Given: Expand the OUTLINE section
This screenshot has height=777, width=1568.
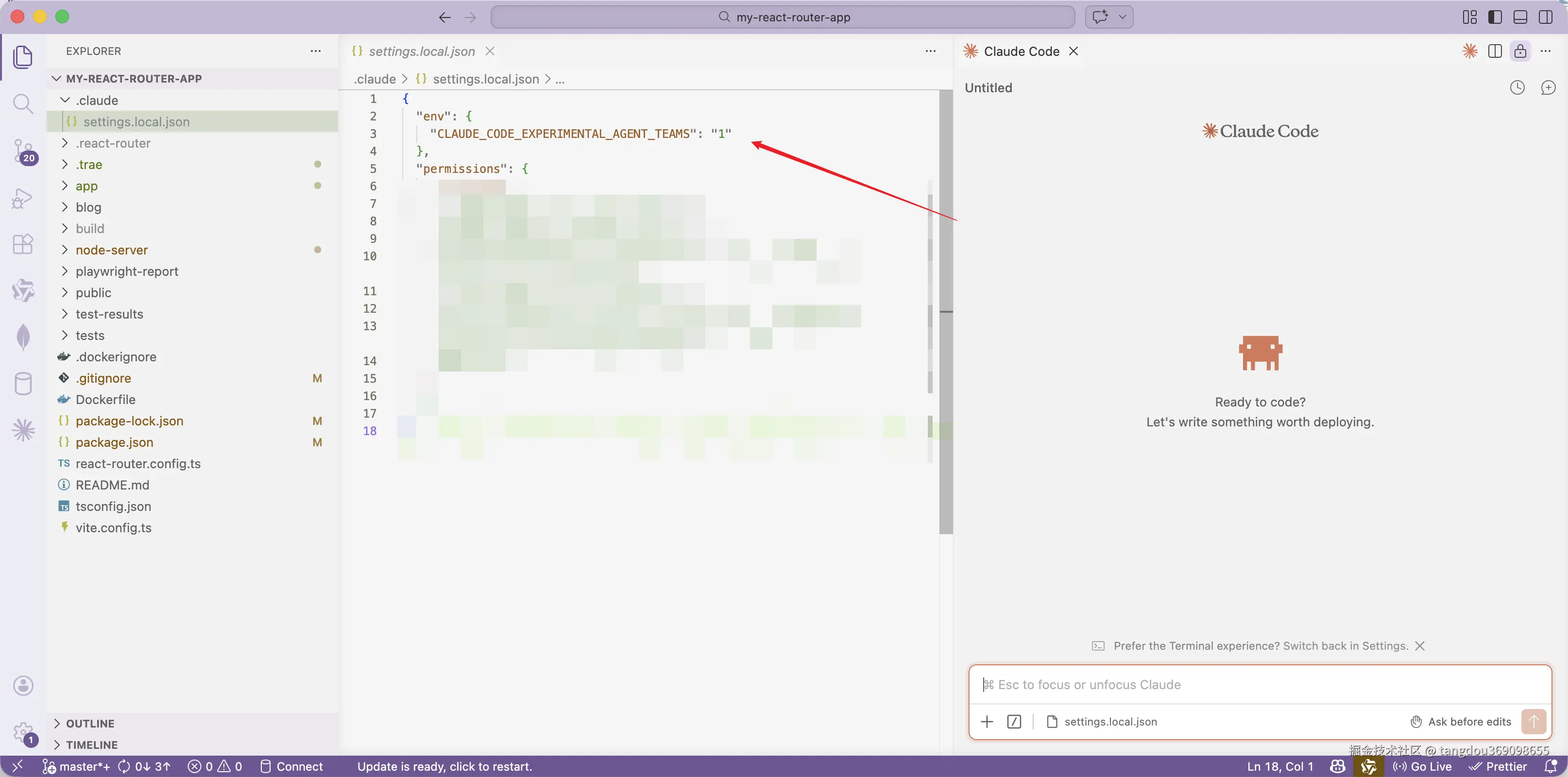Looking at the screenshot, I should (x=89, y=724).
